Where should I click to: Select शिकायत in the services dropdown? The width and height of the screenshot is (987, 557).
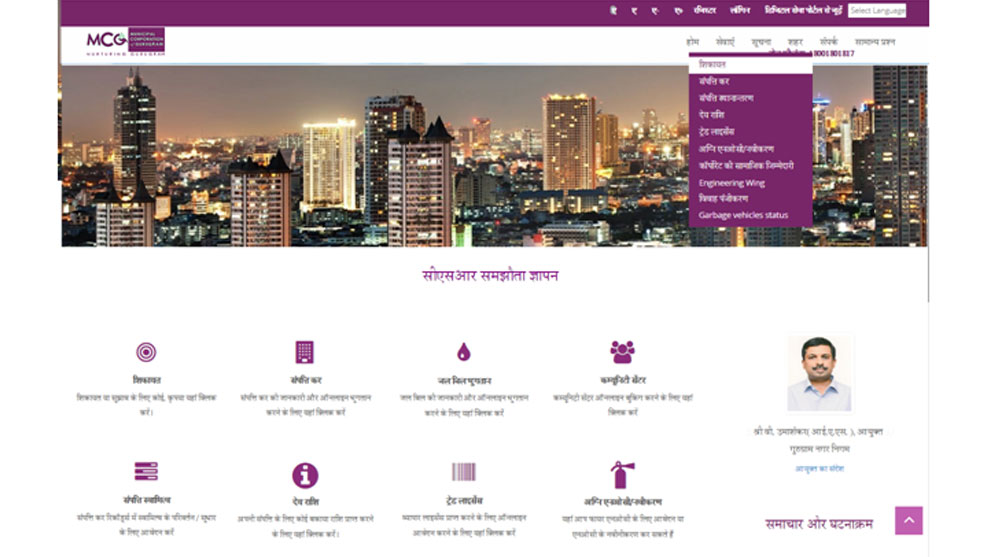(x=713, y=64)
